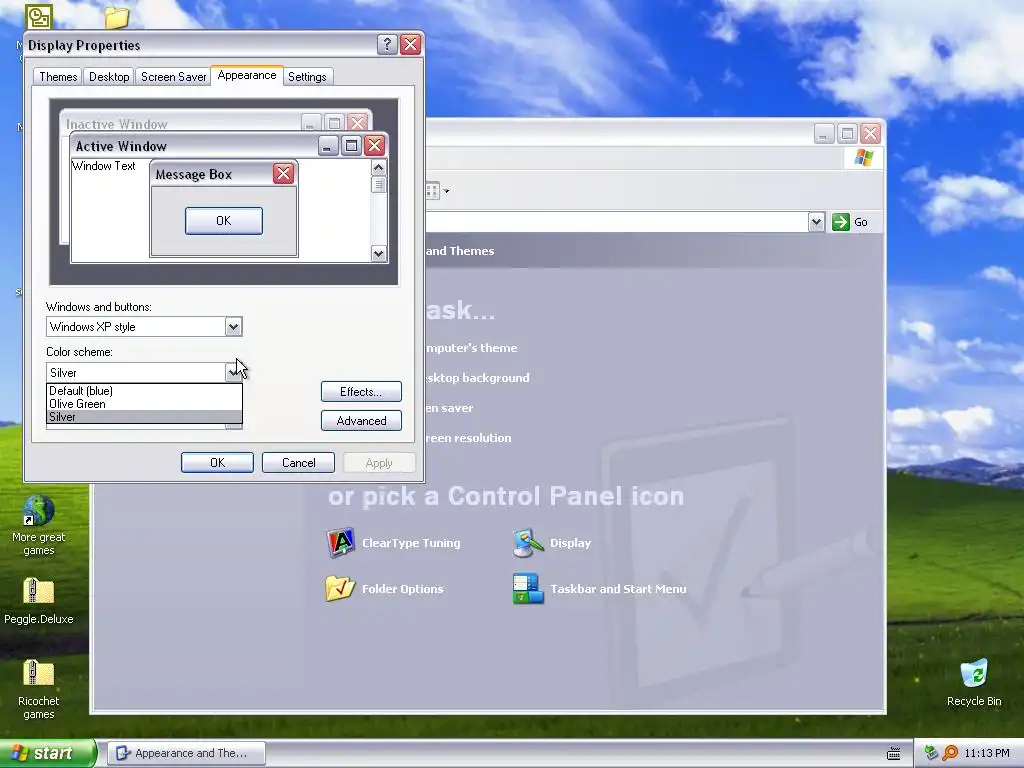Click the Advanced button

pos(361,421)
